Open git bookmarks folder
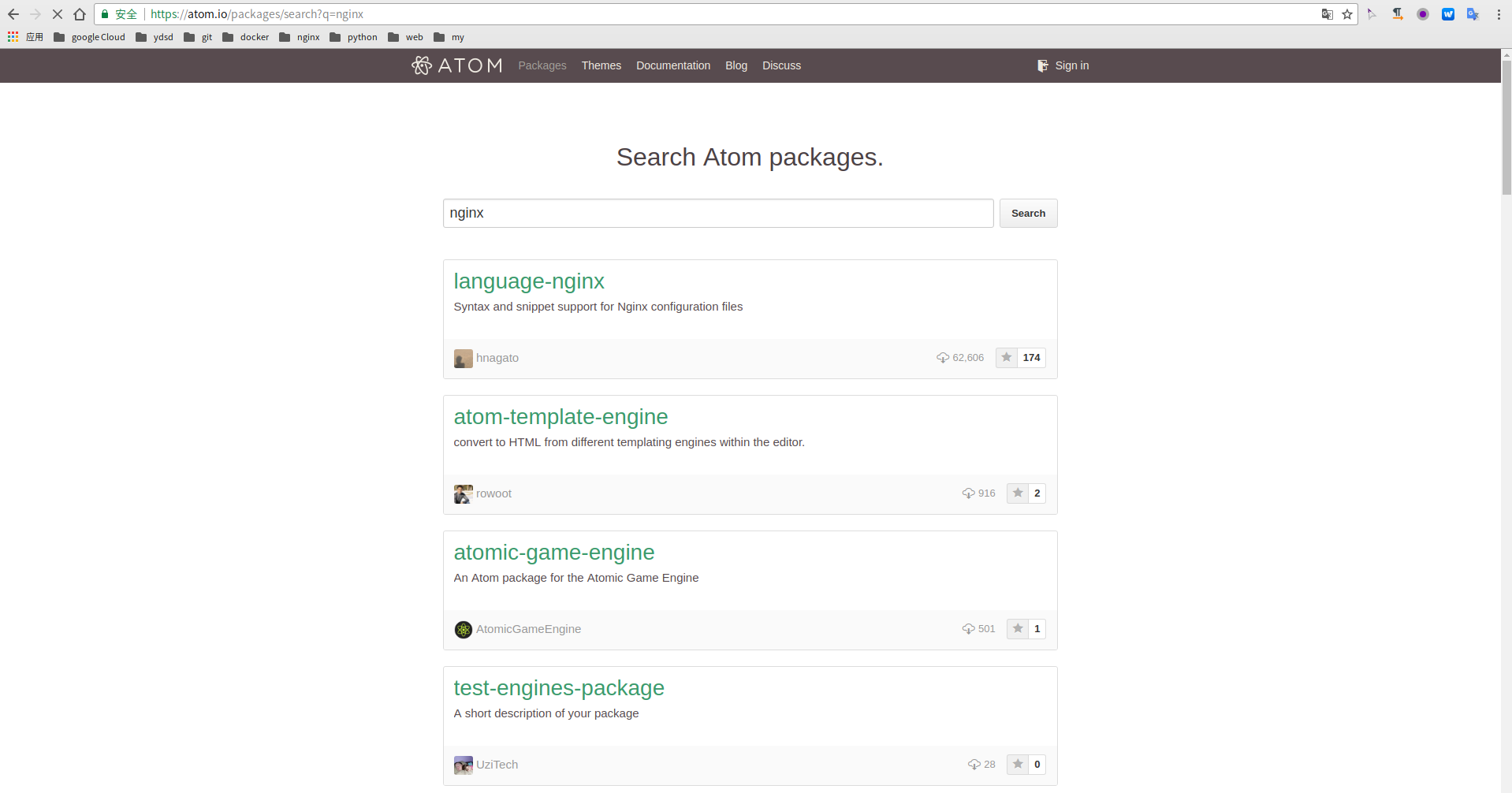Screen dimensions: 1512x793 pyautogui.click(x=198, y=37)
